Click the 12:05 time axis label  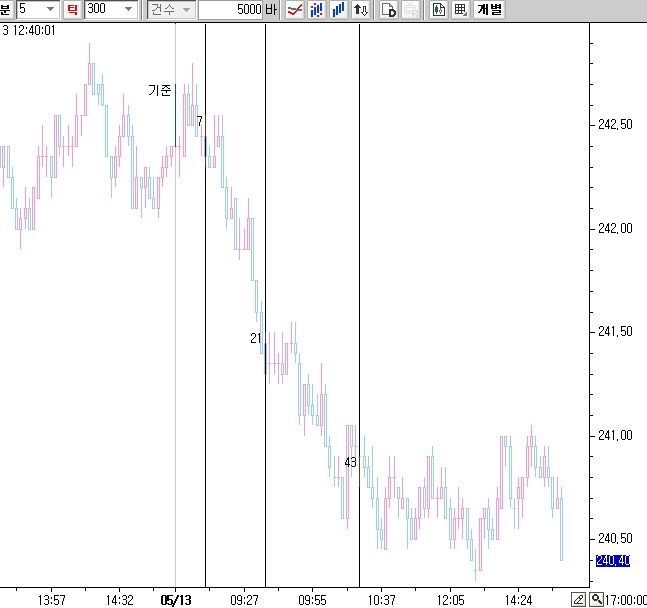click(450, 600)
